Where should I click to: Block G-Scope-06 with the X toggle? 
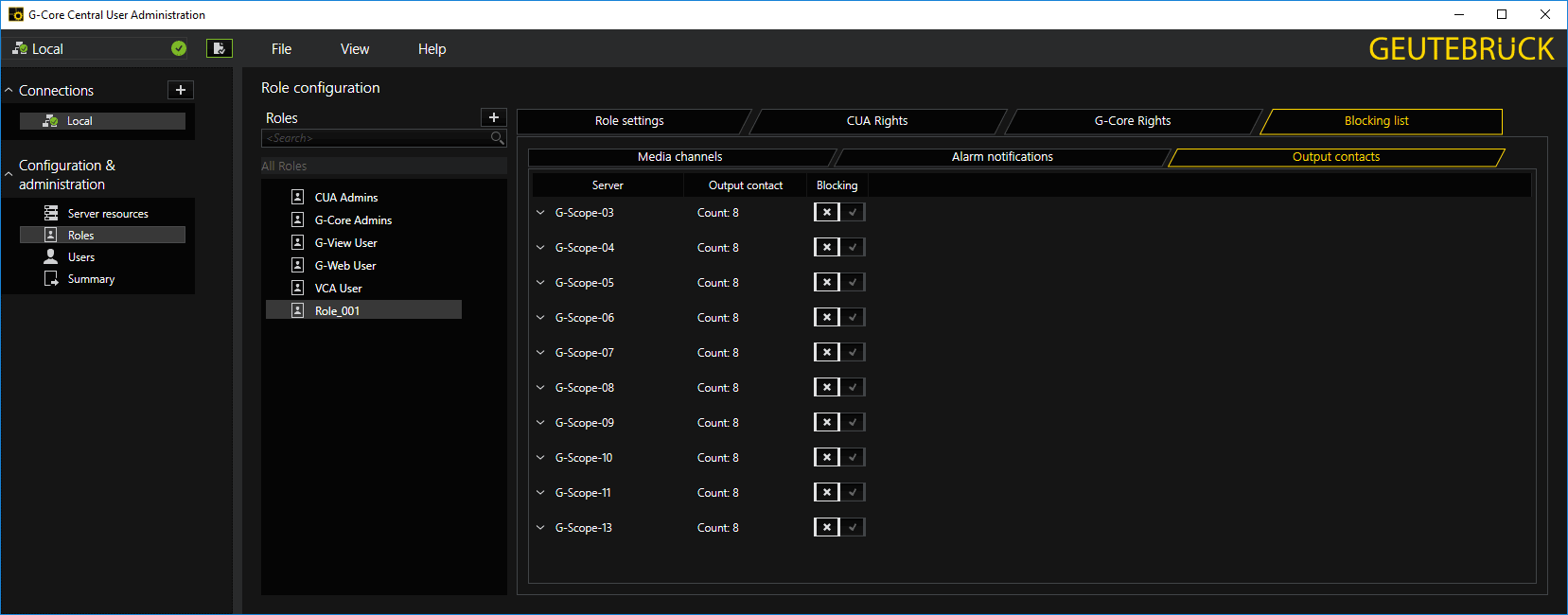(x=827, y=317)
